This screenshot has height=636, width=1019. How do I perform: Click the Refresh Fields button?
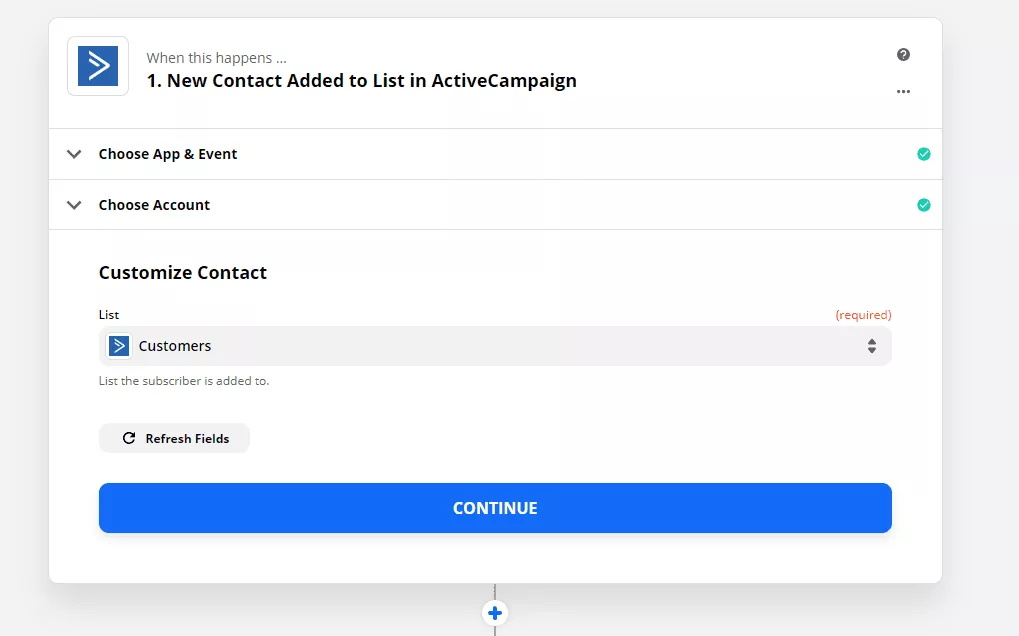174,438
